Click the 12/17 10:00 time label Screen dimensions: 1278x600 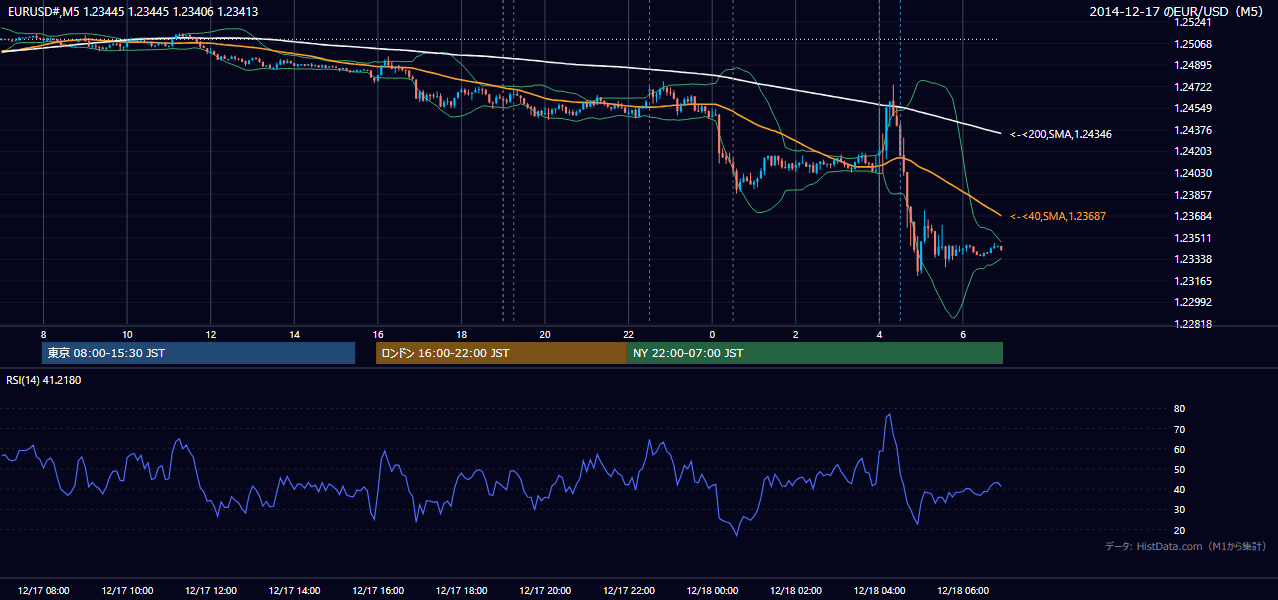pos(127,591)
